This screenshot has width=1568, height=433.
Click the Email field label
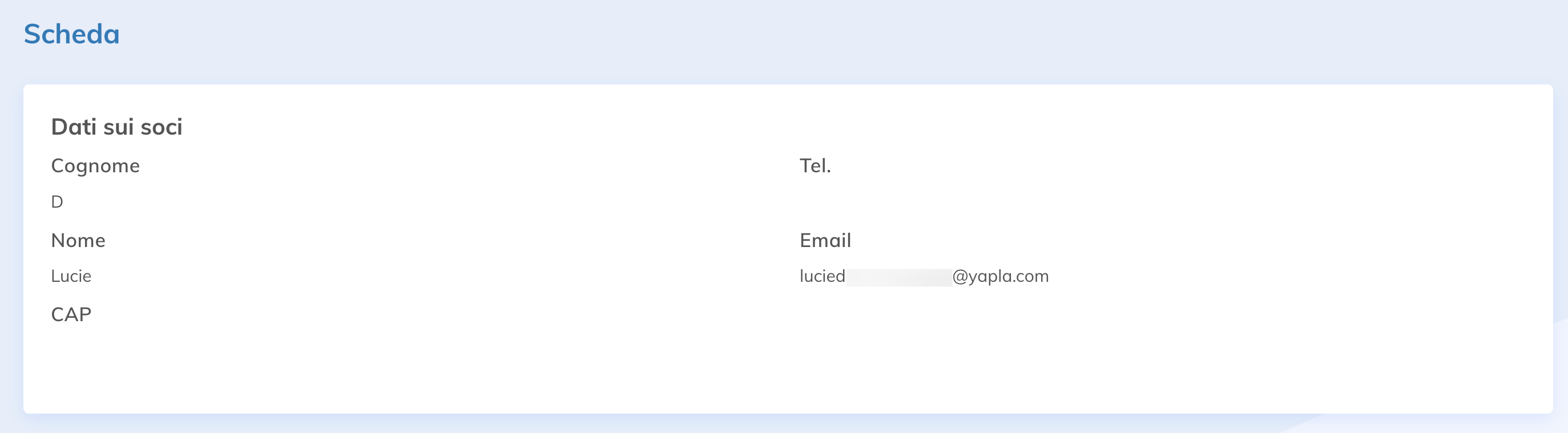coord(825,240)
